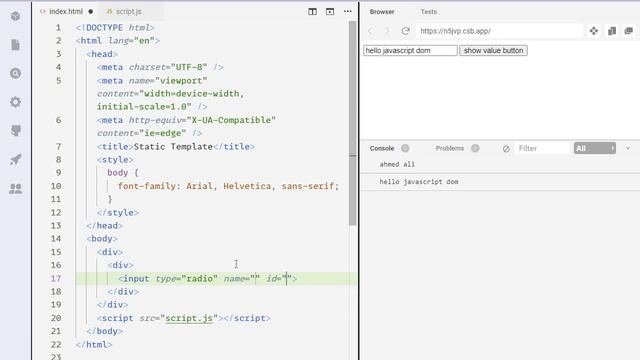Click the X-UA-Compatible attribute value
The height and width of the screenshot is (360, 640).
[x=231, y=120]
